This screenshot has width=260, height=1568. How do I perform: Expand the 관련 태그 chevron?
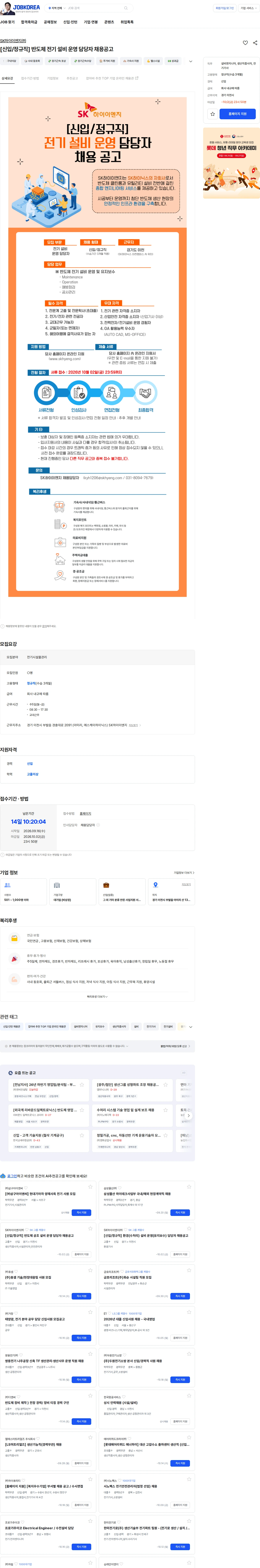click(191, 1027)
